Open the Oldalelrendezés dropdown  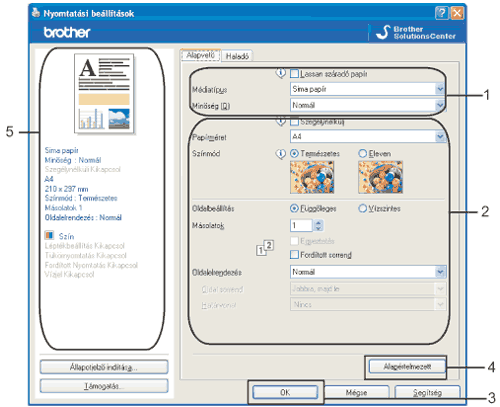[x=368, y=272]
